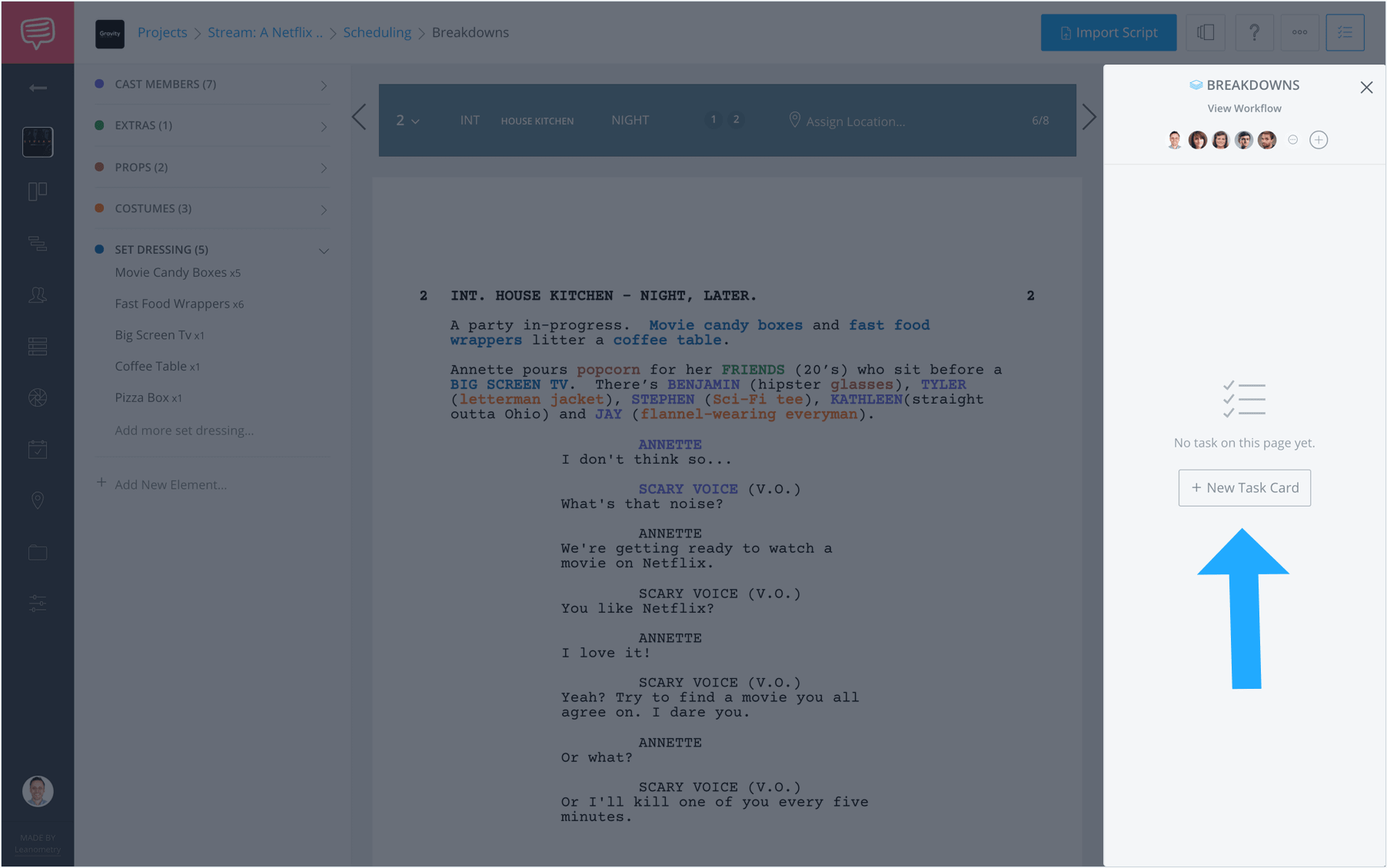Go to previous scene arrow
The height and width of the screenshot is (868, 1387).
[x=359, y=117]
